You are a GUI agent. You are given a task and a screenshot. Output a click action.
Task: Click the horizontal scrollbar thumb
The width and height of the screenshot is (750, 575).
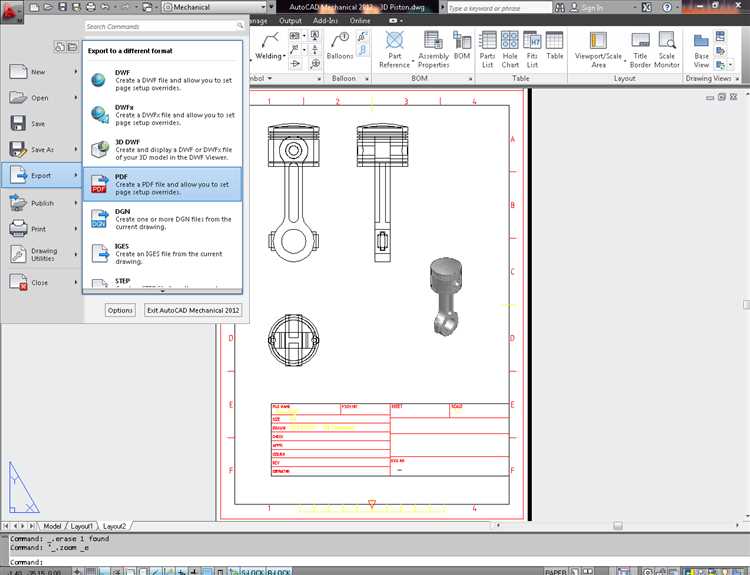618,525
